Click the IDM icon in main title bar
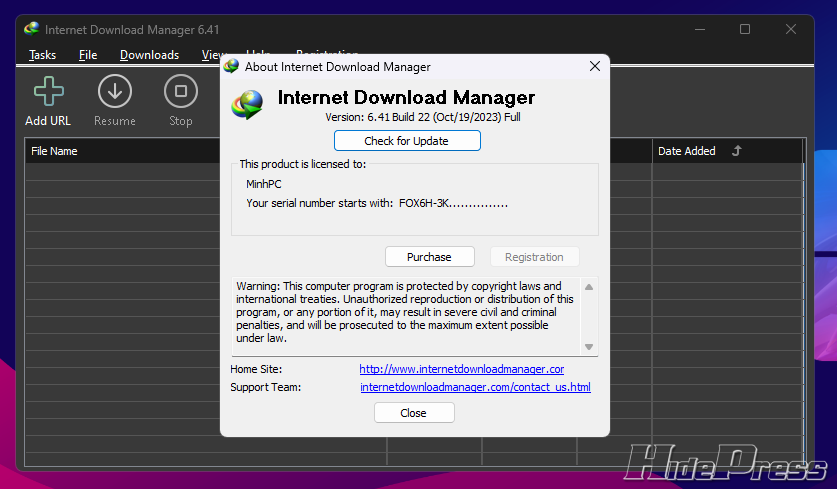 [32, 29]
